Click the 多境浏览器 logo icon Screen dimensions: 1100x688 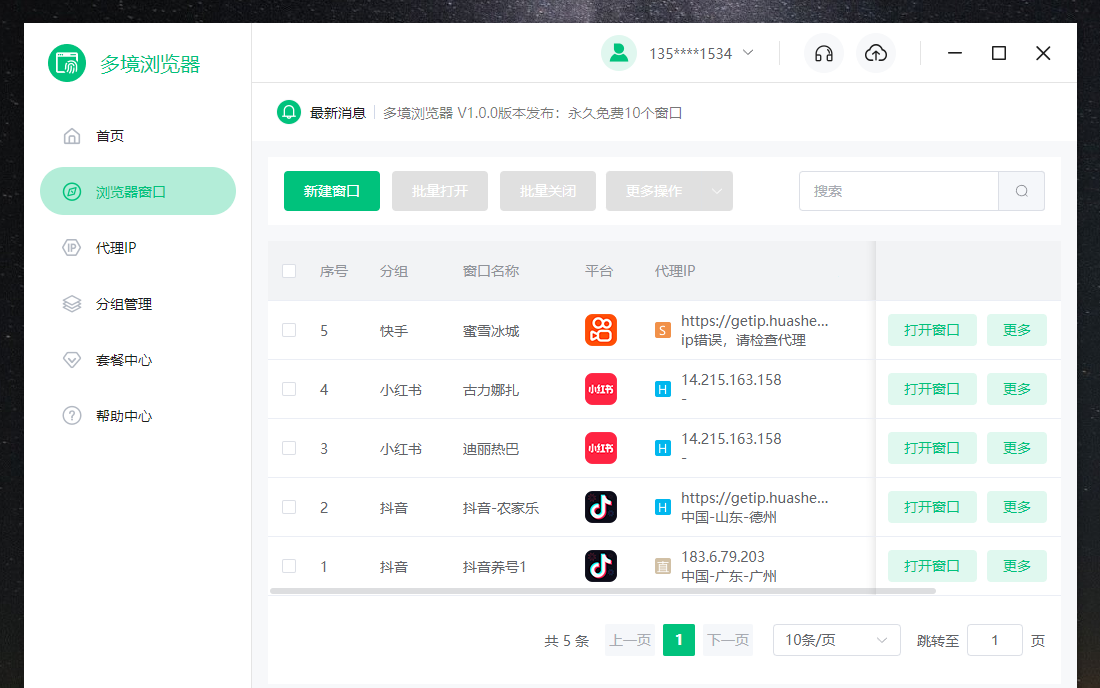67,63
